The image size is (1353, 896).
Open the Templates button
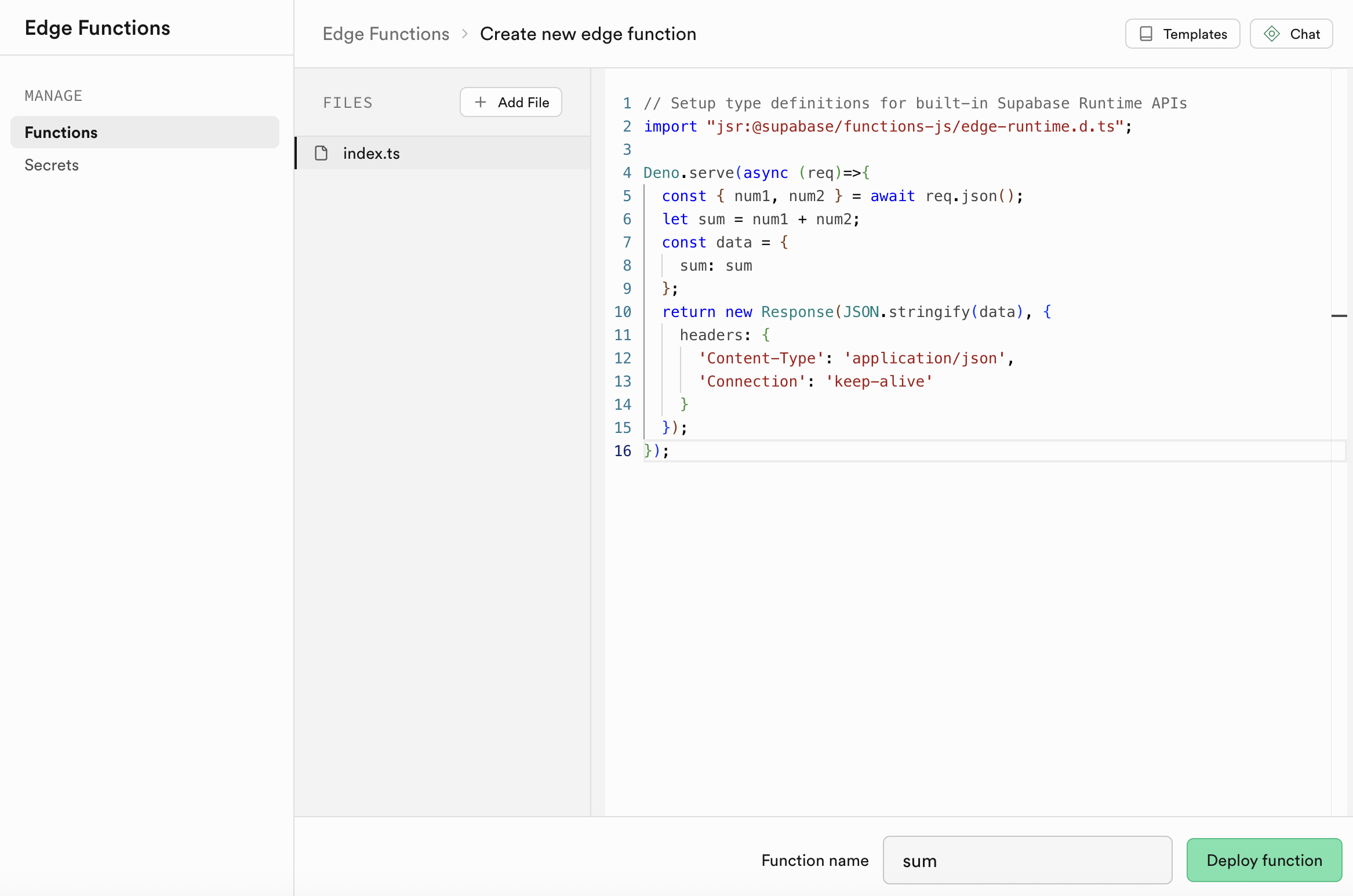coord(1183,34)
